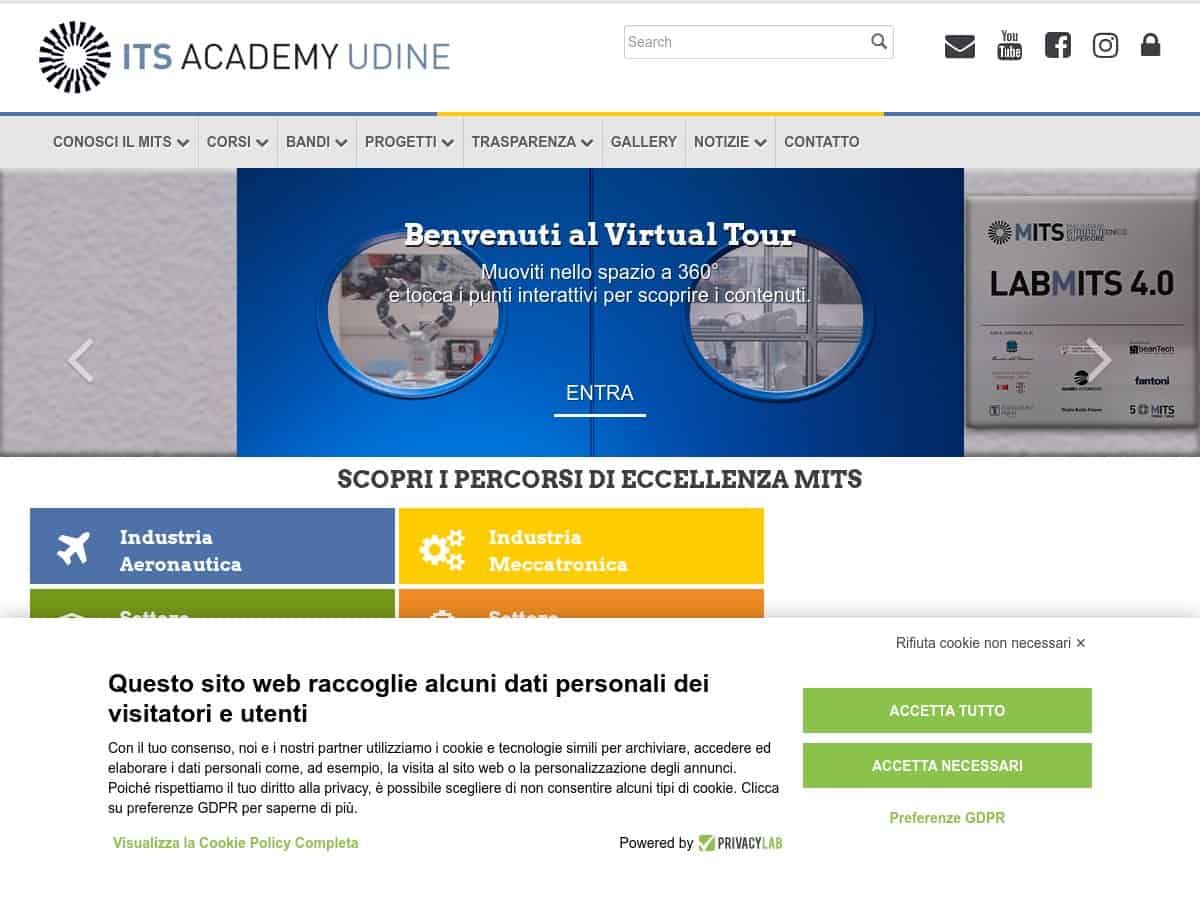Screen dimensions: 1200x900
Task: Open the Industria Meccatronica tile
Action: (581, 546)
